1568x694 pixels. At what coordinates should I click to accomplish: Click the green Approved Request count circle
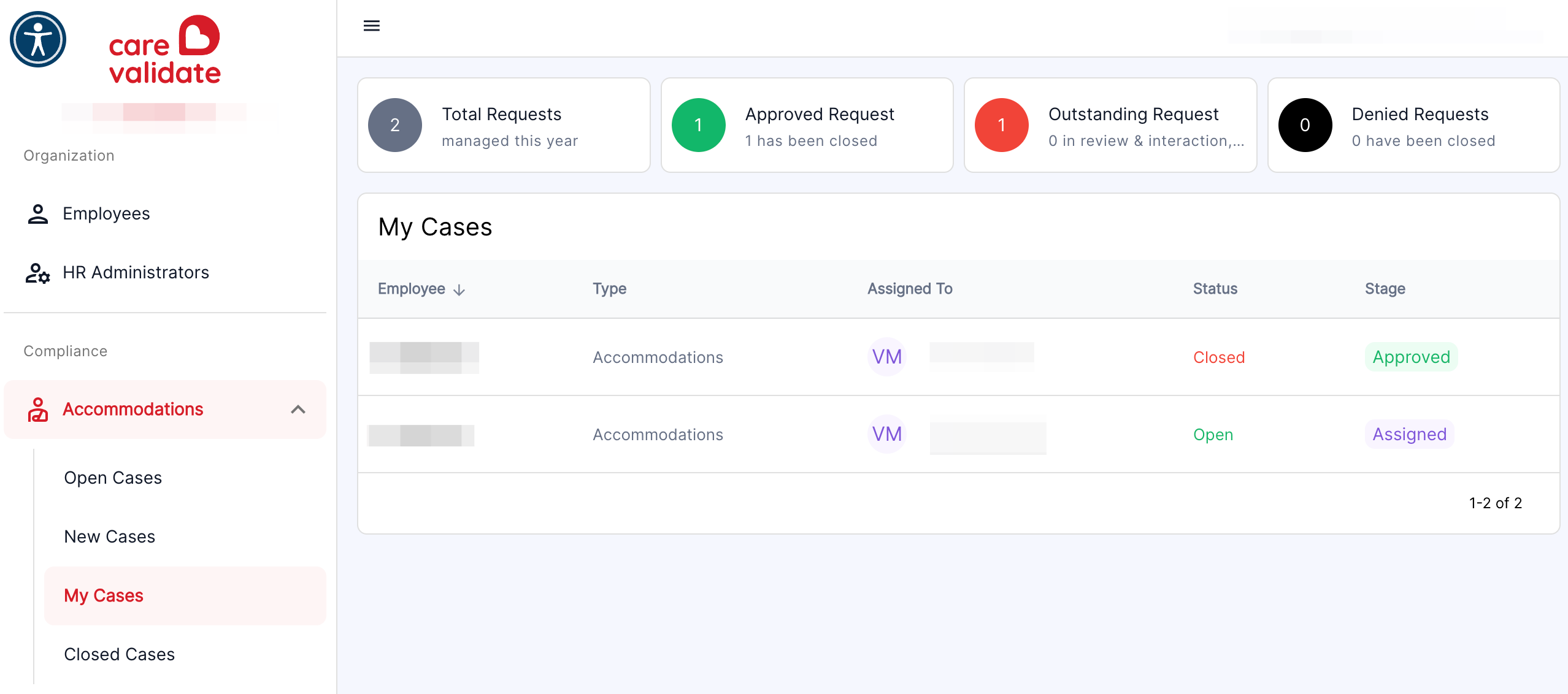click(699, 125)
